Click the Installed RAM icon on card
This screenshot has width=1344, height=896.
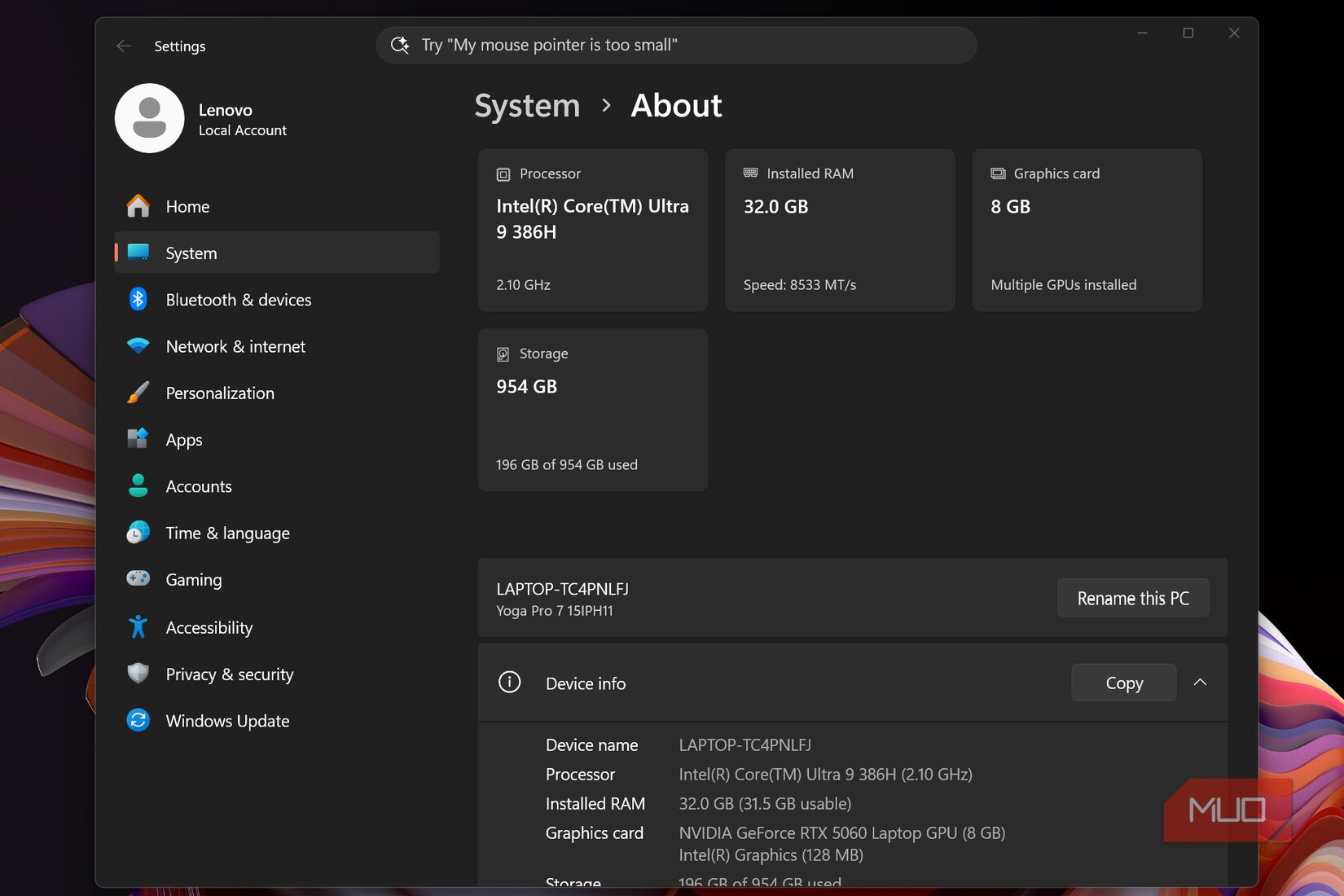(x=750, y=173)
